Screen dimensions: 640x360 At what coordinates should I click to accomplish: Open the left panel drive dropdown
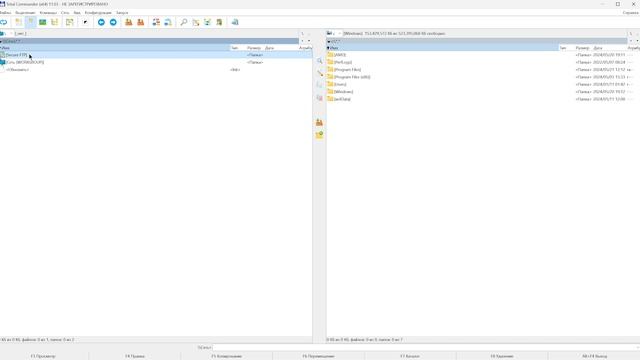pyautogui.click(x=7, y=33)
